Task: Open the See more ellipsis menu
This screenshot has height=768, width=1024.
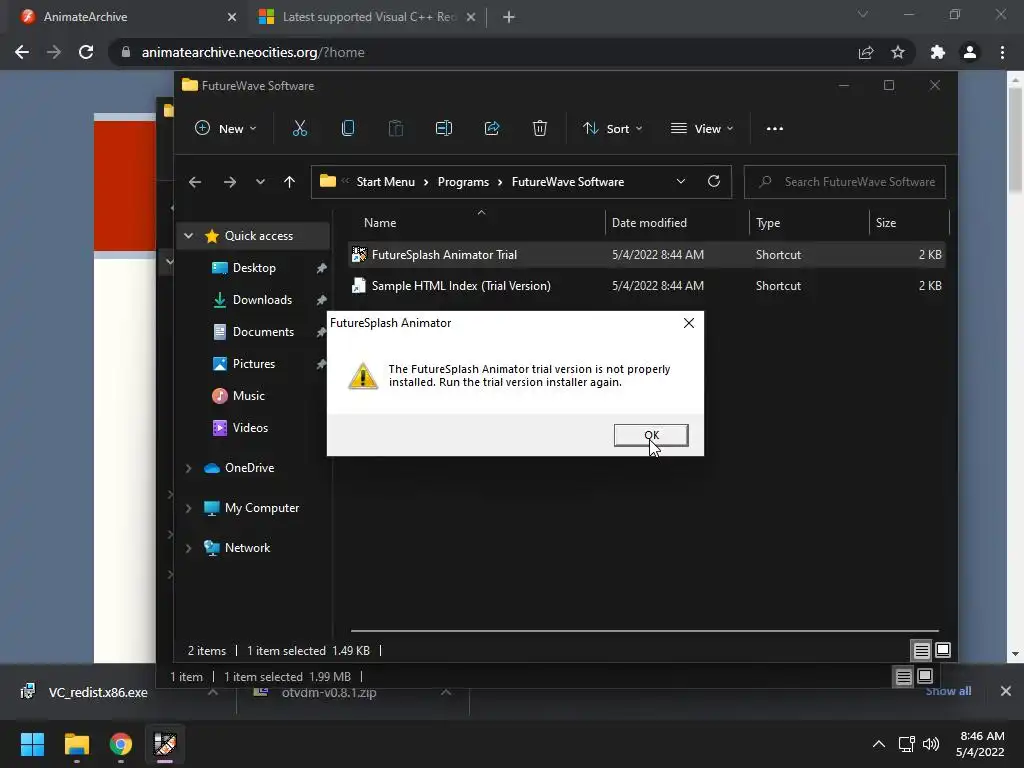Action: (x=775, y=129)
